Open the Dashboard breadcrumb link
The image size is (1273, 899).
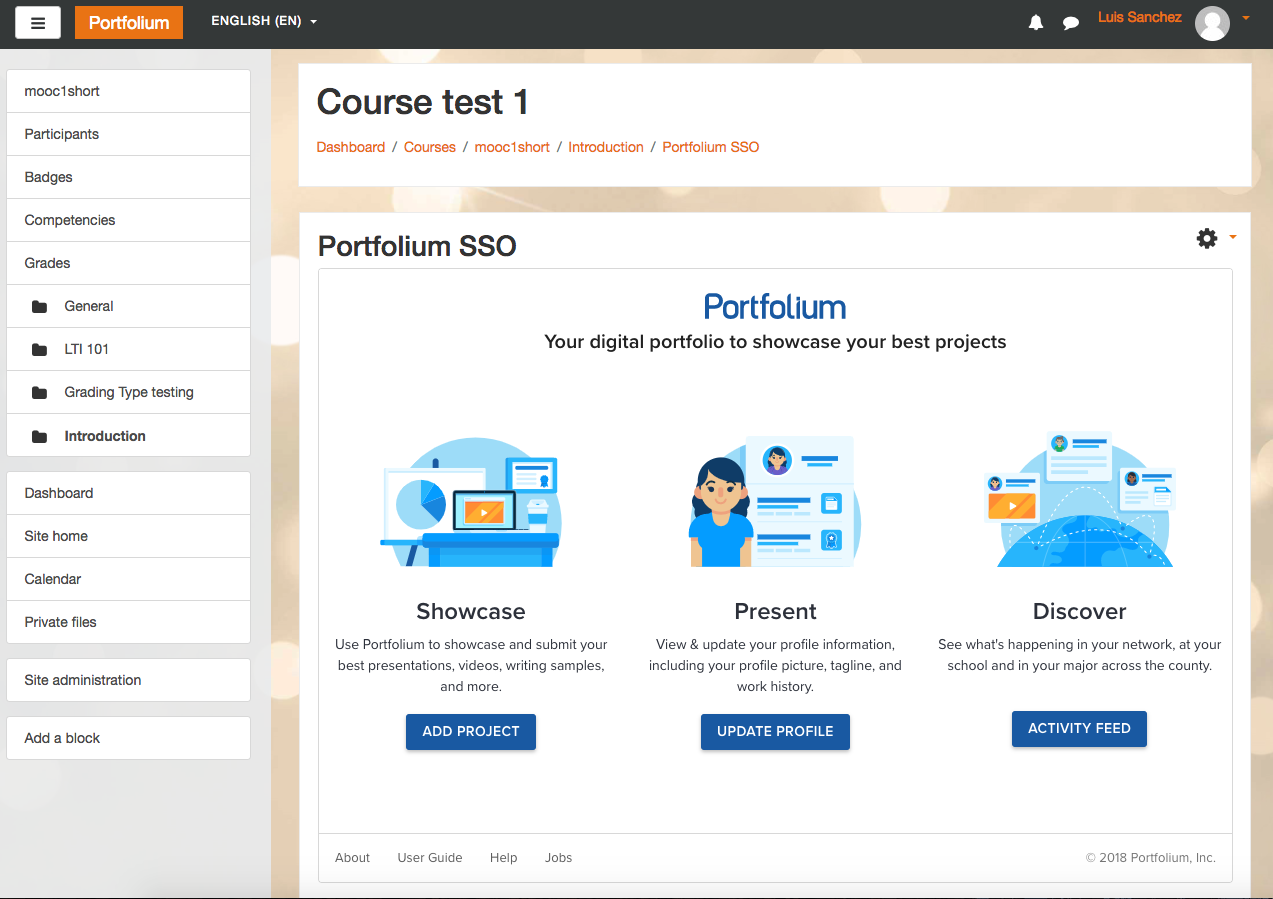pyautogui.click(x=351, y=147)
